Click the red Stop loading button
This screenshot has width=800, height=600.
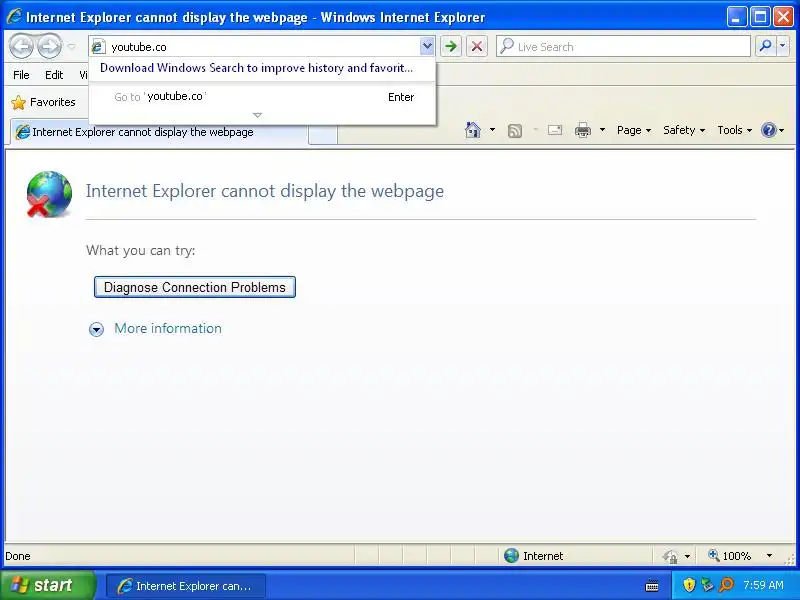[x=477, y=47]
